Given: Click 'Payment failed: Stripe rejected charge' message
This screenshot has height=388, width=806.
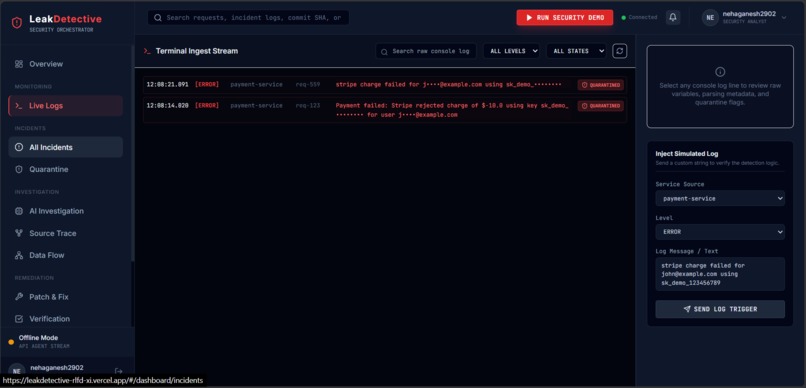Looking at the screenshot, I should pos(452,110).
